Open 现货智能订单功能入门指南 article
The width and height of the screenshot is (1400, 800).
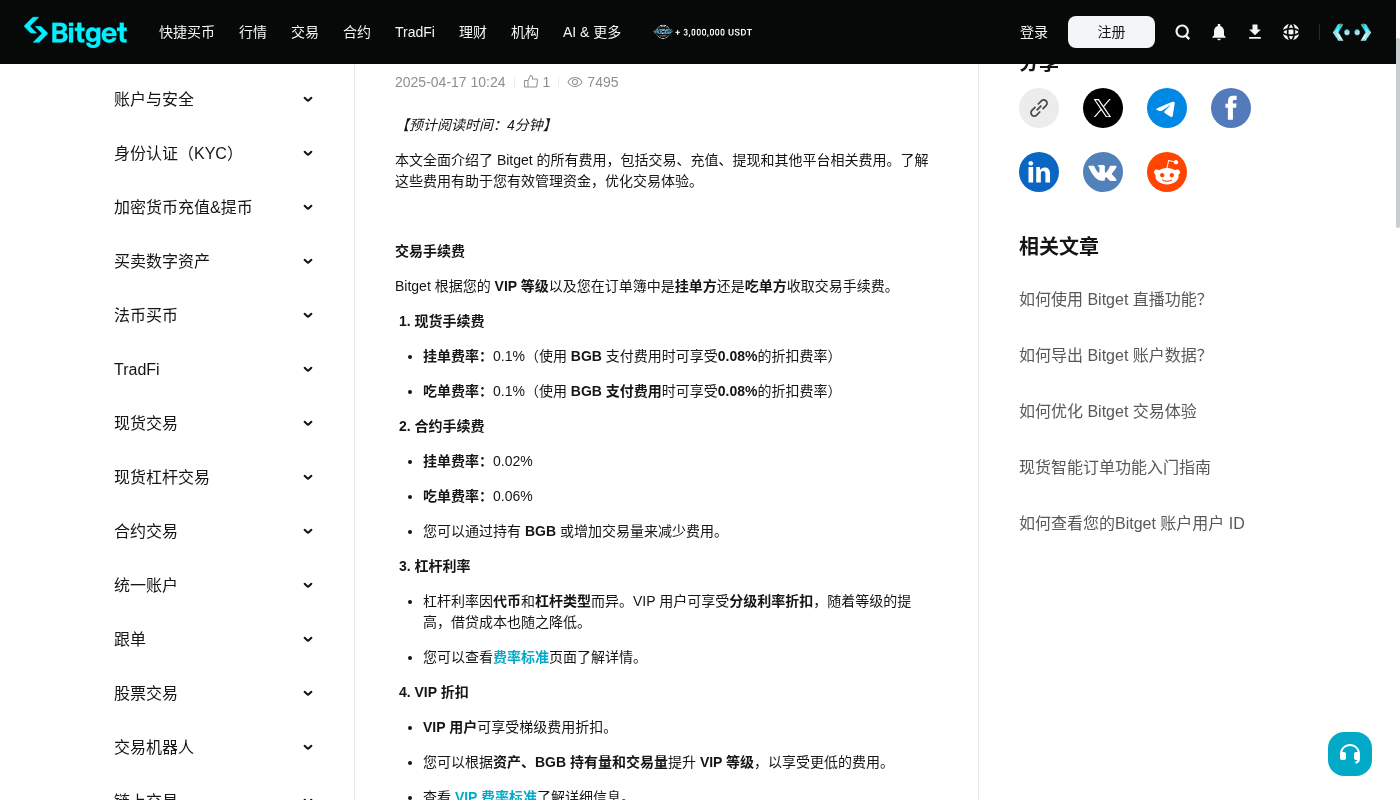1115,467
